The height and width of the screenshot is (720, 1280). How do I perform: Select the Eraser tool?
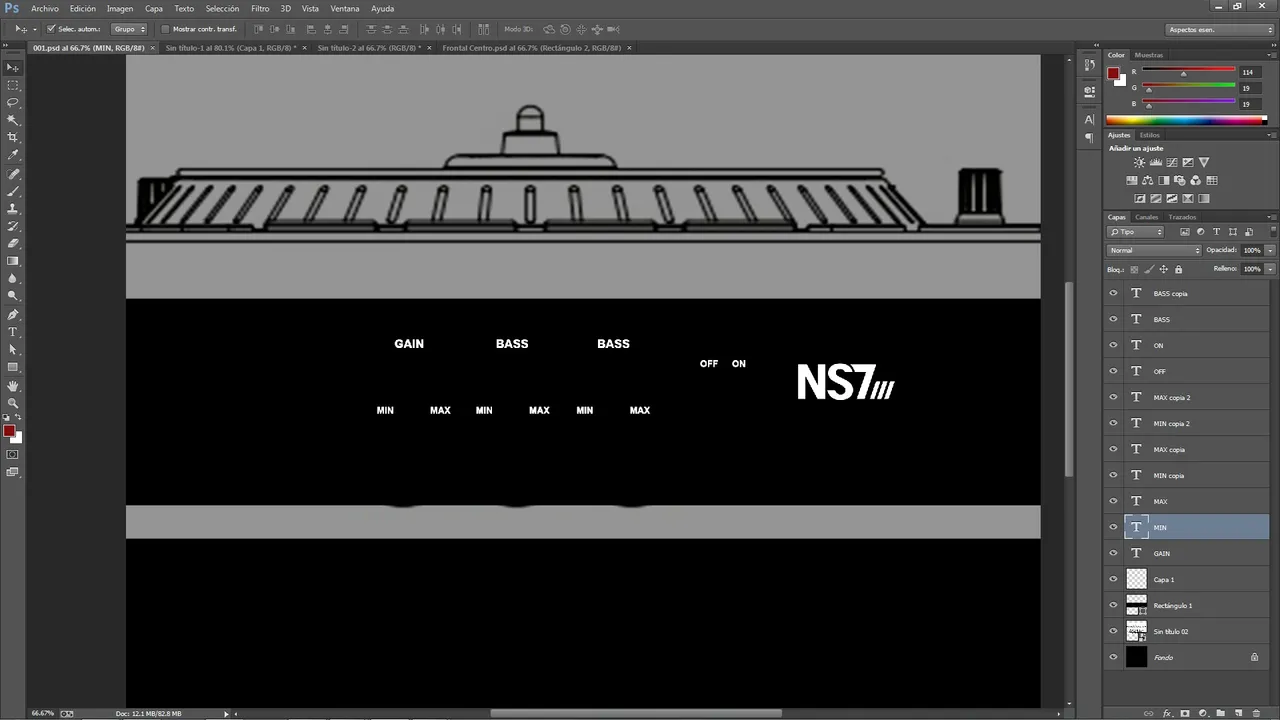click(13, 243)
